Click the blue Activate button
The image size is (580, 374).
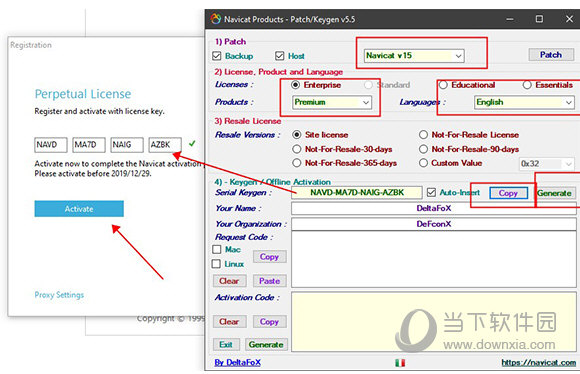pos(79,209)
